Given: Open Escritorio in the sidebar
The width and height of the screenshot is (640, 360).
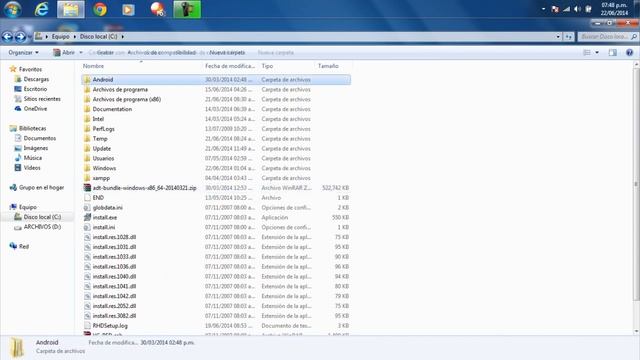Looking at the screenshot, I should click(x=35, y=89).
